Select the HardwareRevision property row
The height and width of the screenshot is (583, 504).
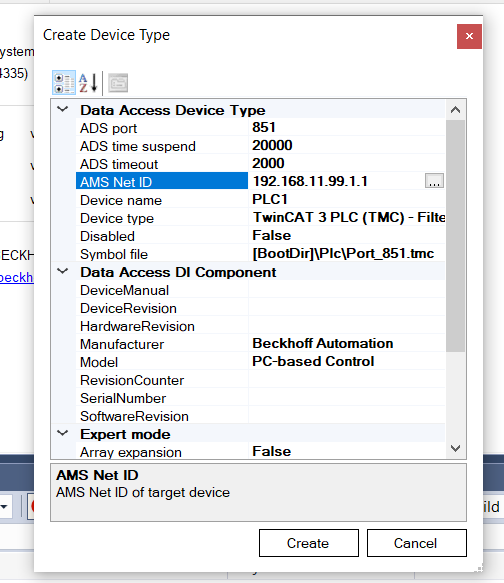pos(260,326)
